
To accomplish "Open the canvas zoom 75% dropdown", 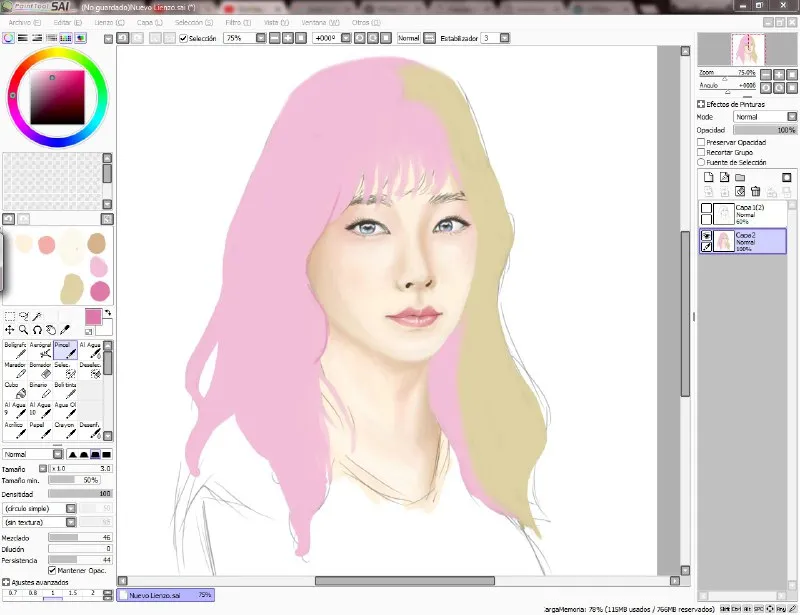I will tap(261, 38).
